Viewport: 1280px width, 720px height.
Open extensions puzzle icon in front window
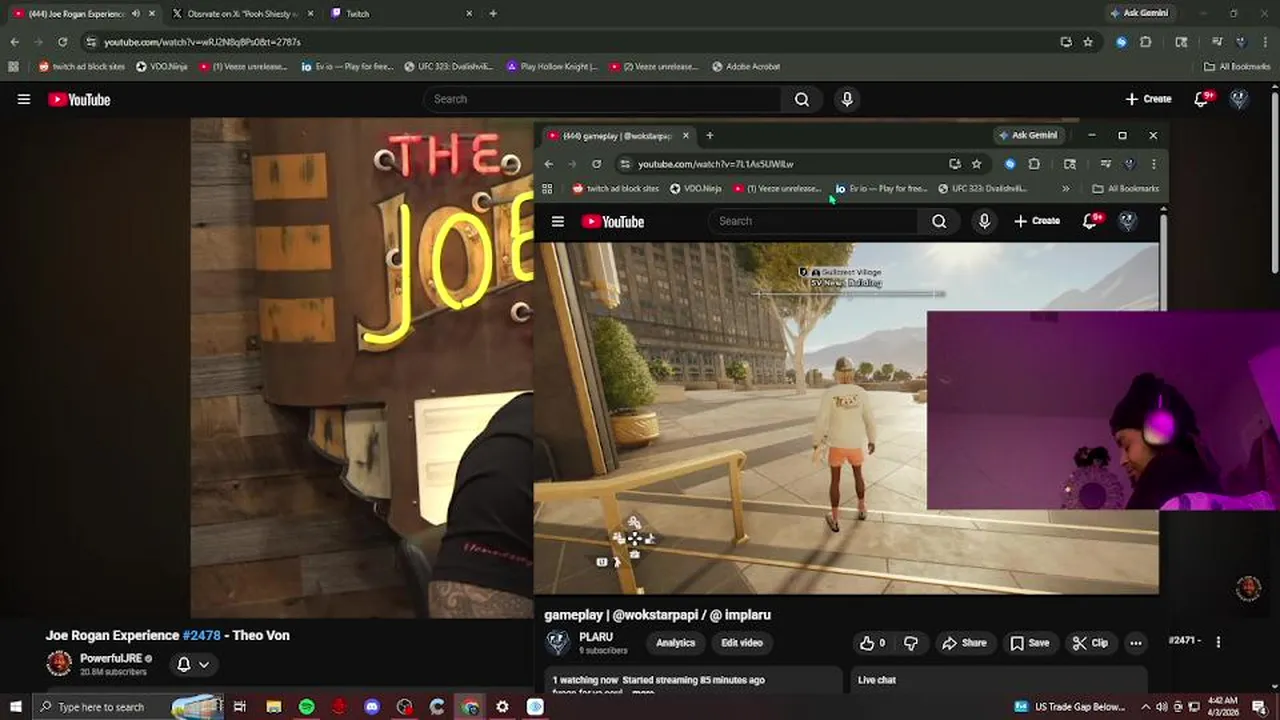tap(1034, 164)
